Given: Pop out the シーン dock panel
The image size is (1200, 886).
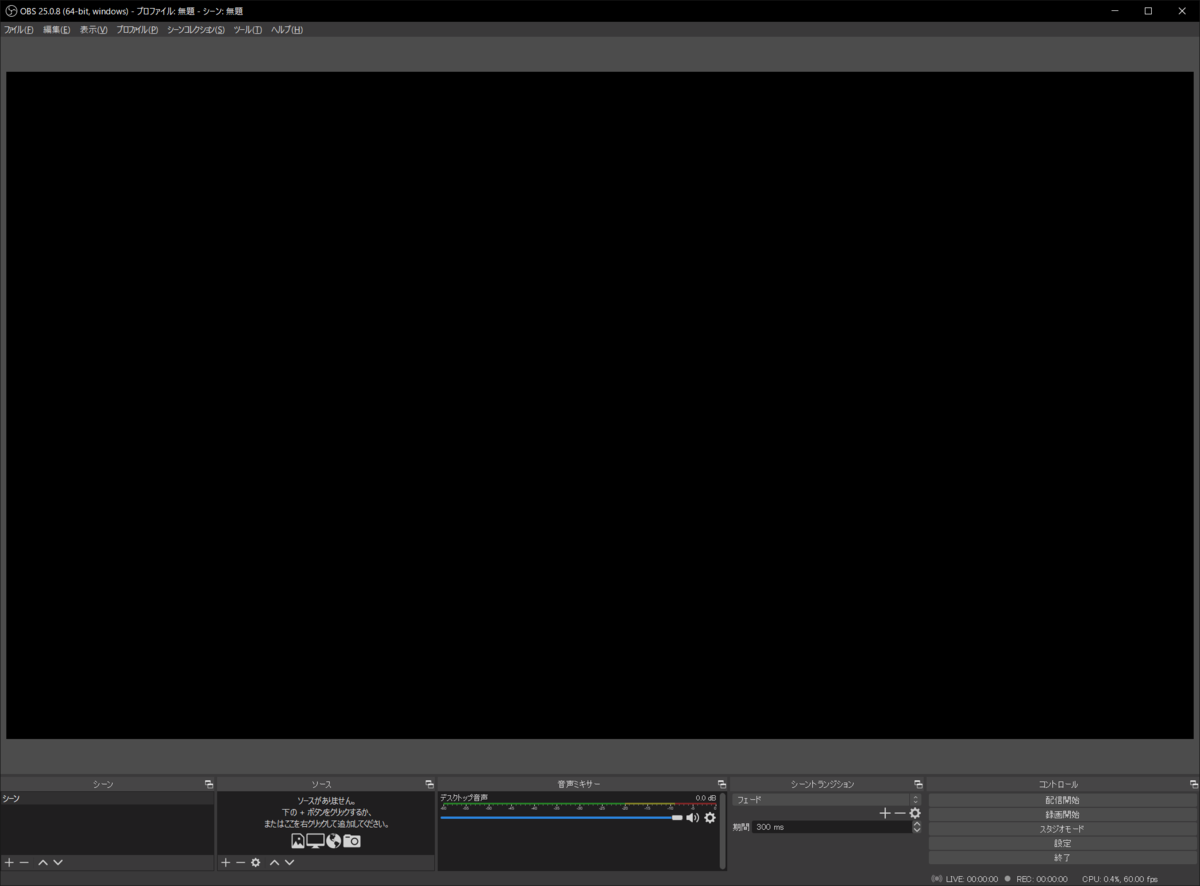Looking at the screenshot, I should (209, 784).
